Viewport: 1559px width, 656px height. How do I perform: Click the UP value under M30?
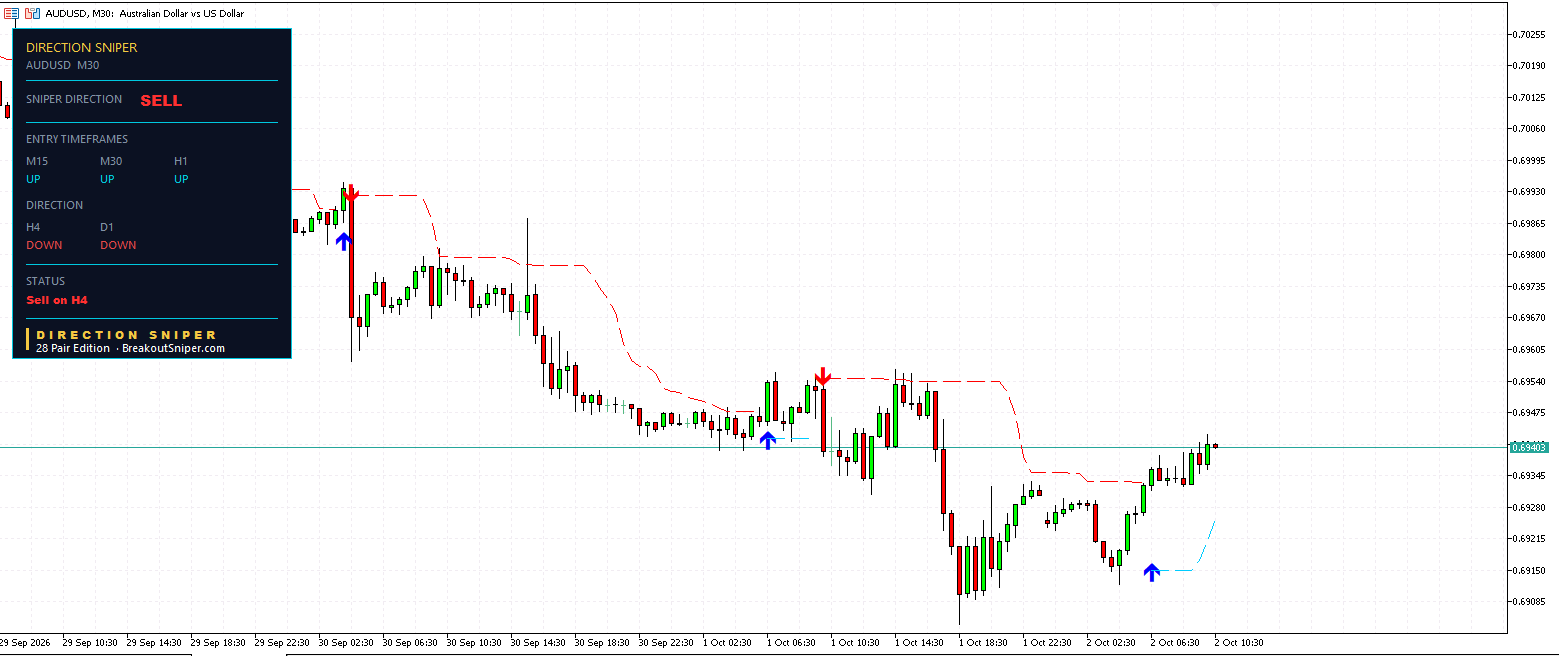tap(107, 179)
